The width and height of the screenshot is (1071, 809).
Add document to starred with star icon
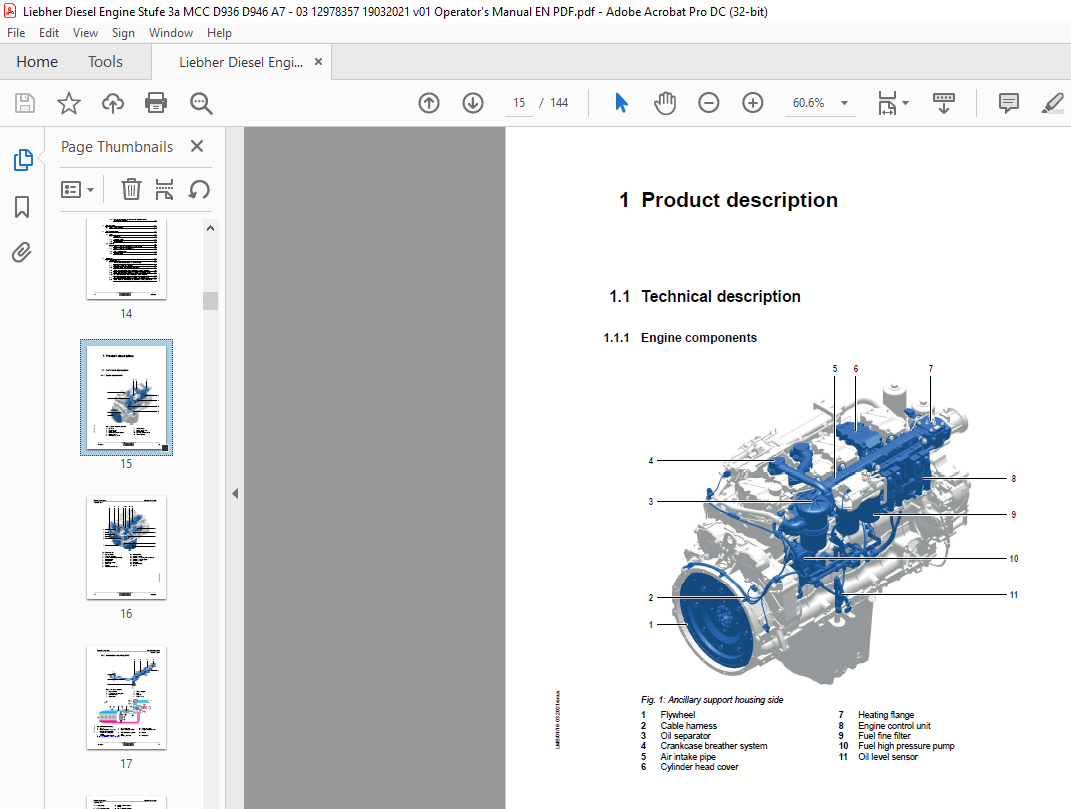pyautogui.click(x=68, y=103)
